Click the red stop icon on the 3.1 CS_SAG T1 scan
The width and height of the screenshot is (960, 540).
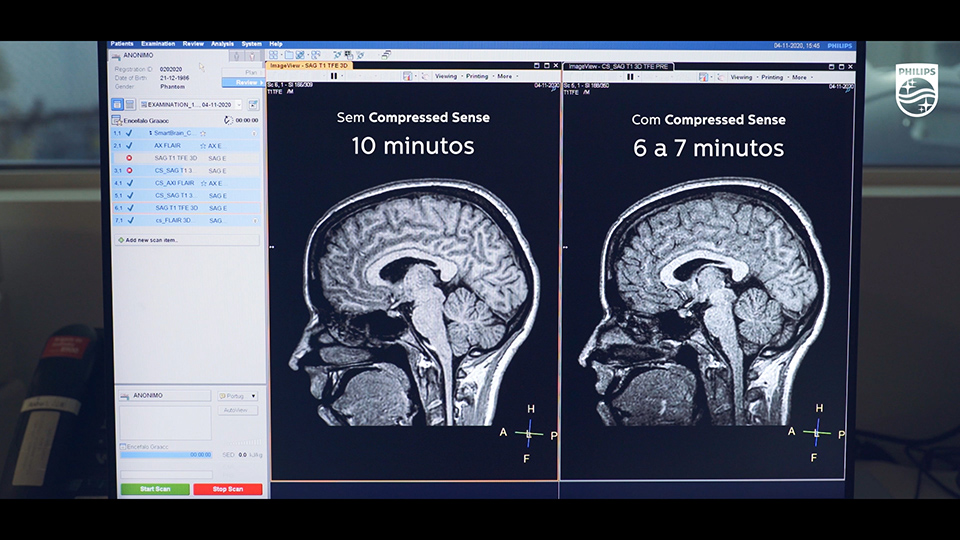point(129,171)
